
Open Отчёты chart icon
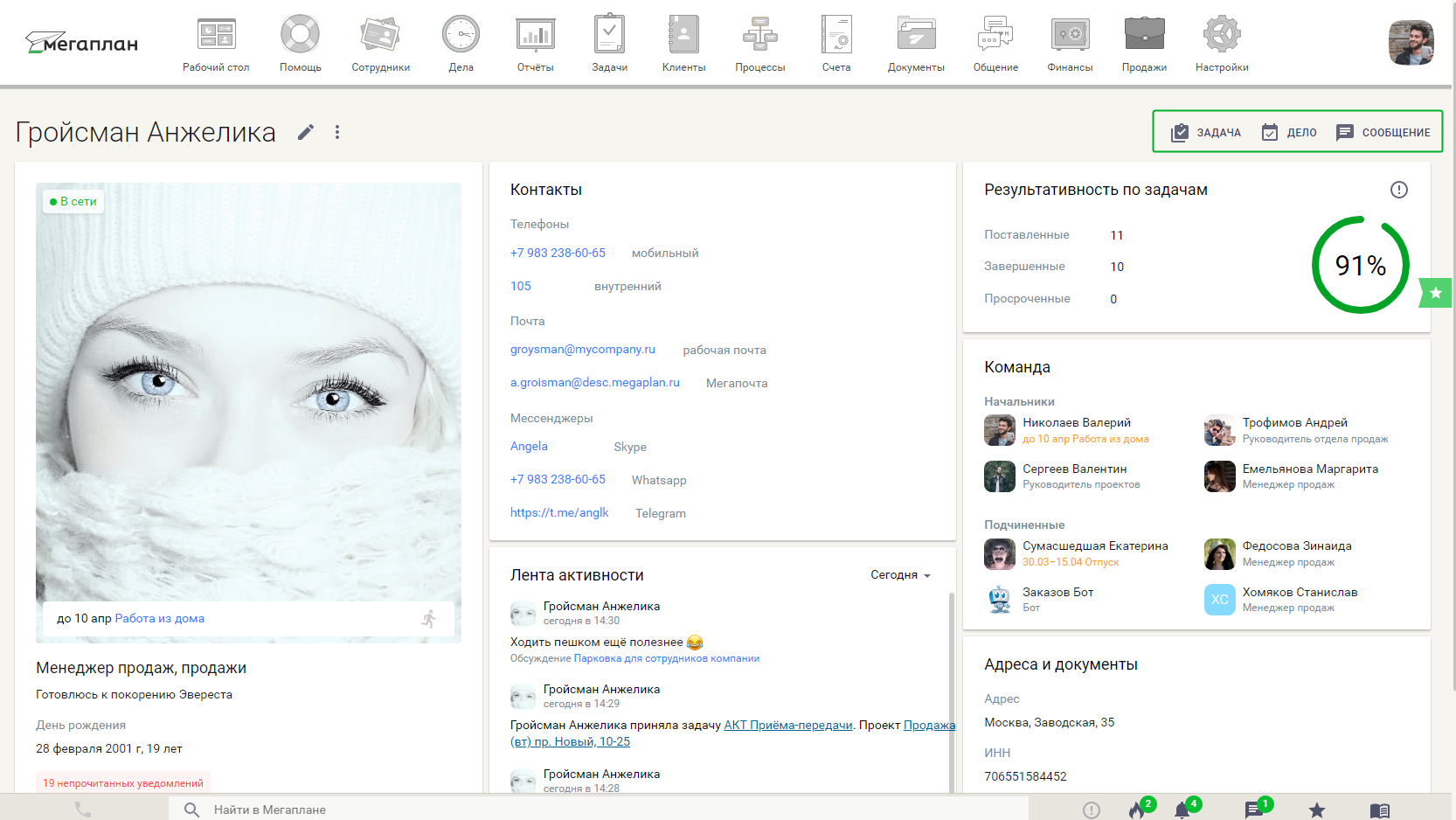(535, 35)
